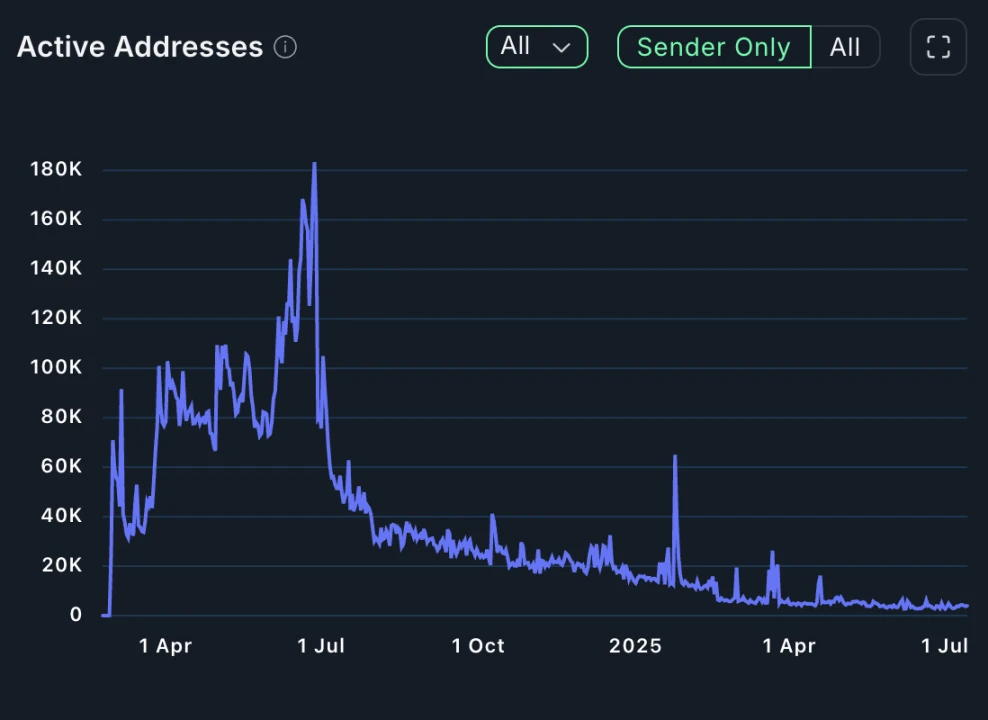Click the fullscreen brackets icon top right
The width and height of the screenshot is (988, 720).
click(x=937, y=47)
